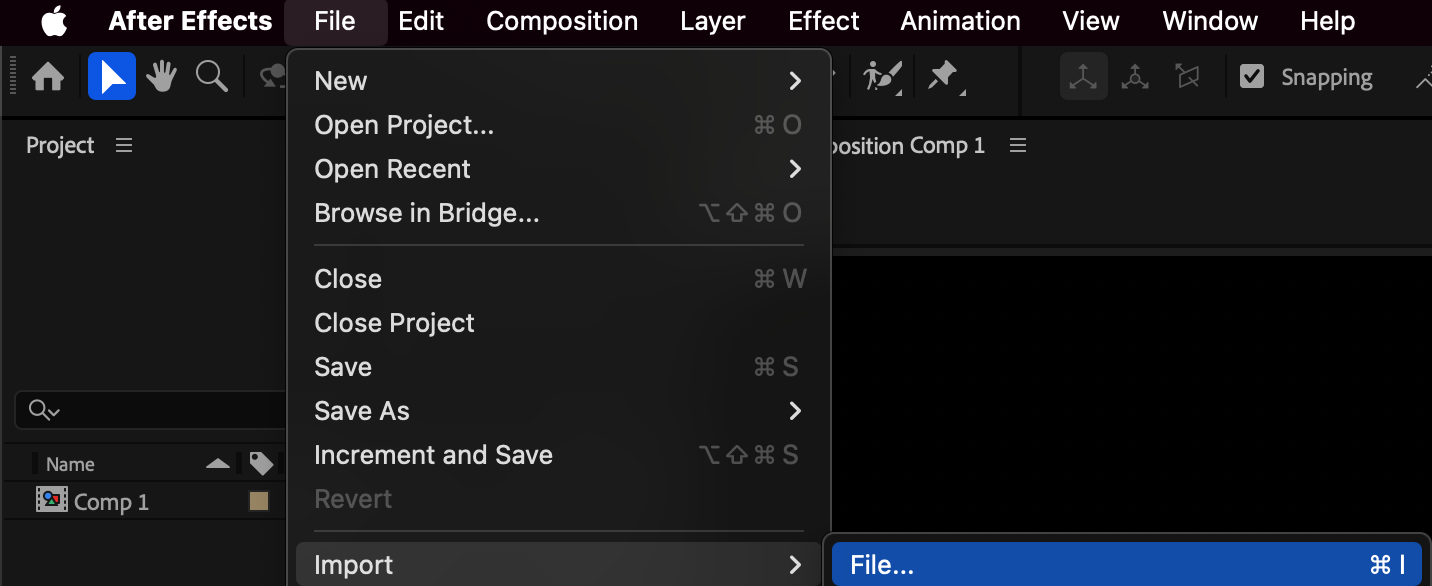
Task: Click Increment and Save menu entry
Action: coord(559,455)
